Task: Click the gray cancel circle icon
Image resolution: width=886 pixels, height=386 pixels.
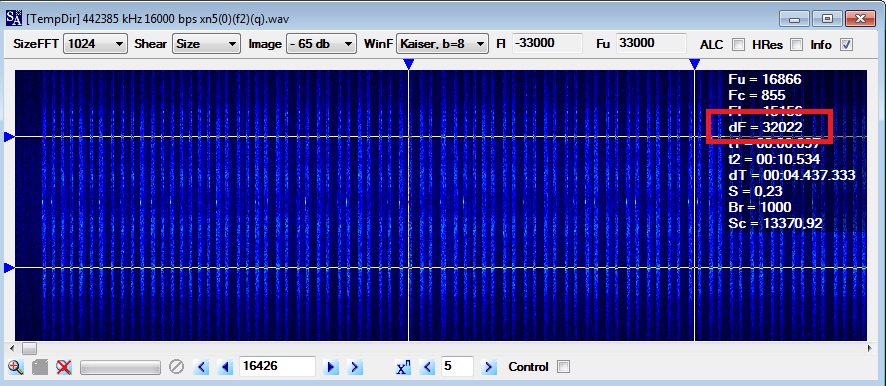Action: pyautogui.click(x=176, y=367)
